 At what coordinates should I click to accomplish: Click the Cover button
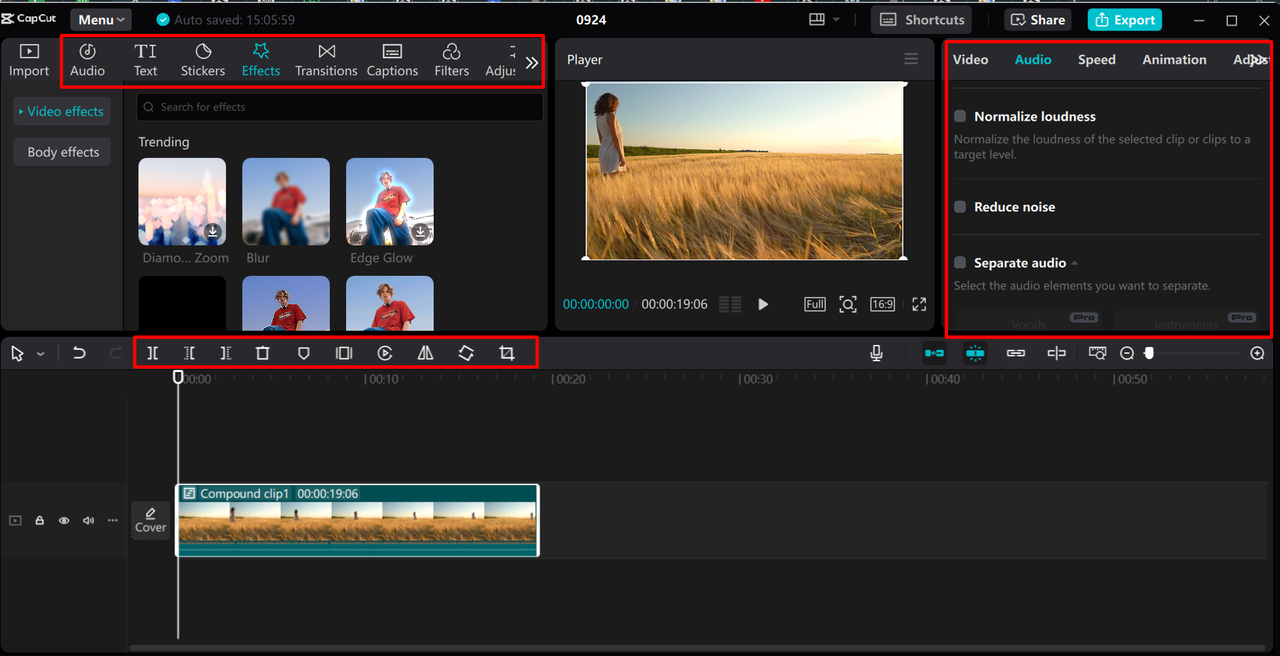[151, 520]
